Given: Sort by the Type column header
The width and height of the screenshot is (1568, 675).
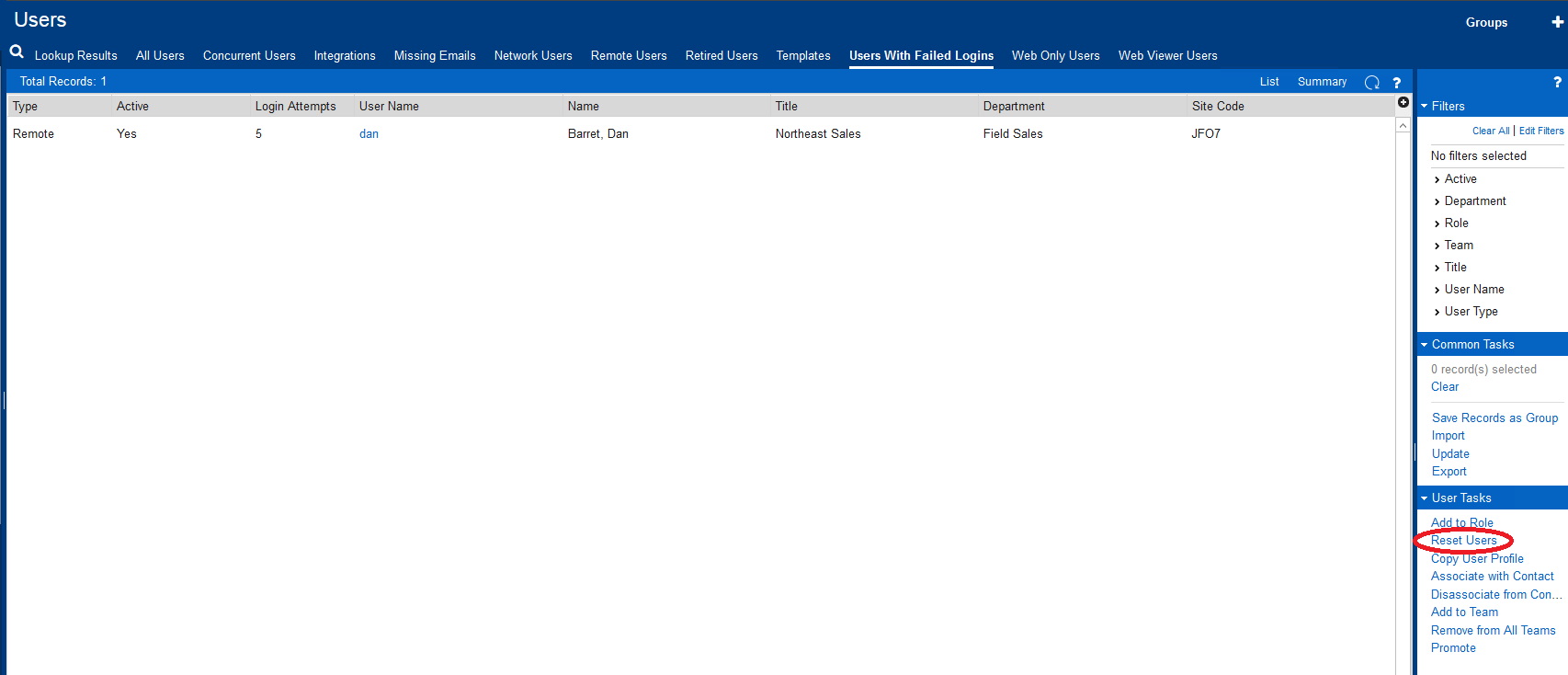Looking at the screenshot, I should coord(25,107).
